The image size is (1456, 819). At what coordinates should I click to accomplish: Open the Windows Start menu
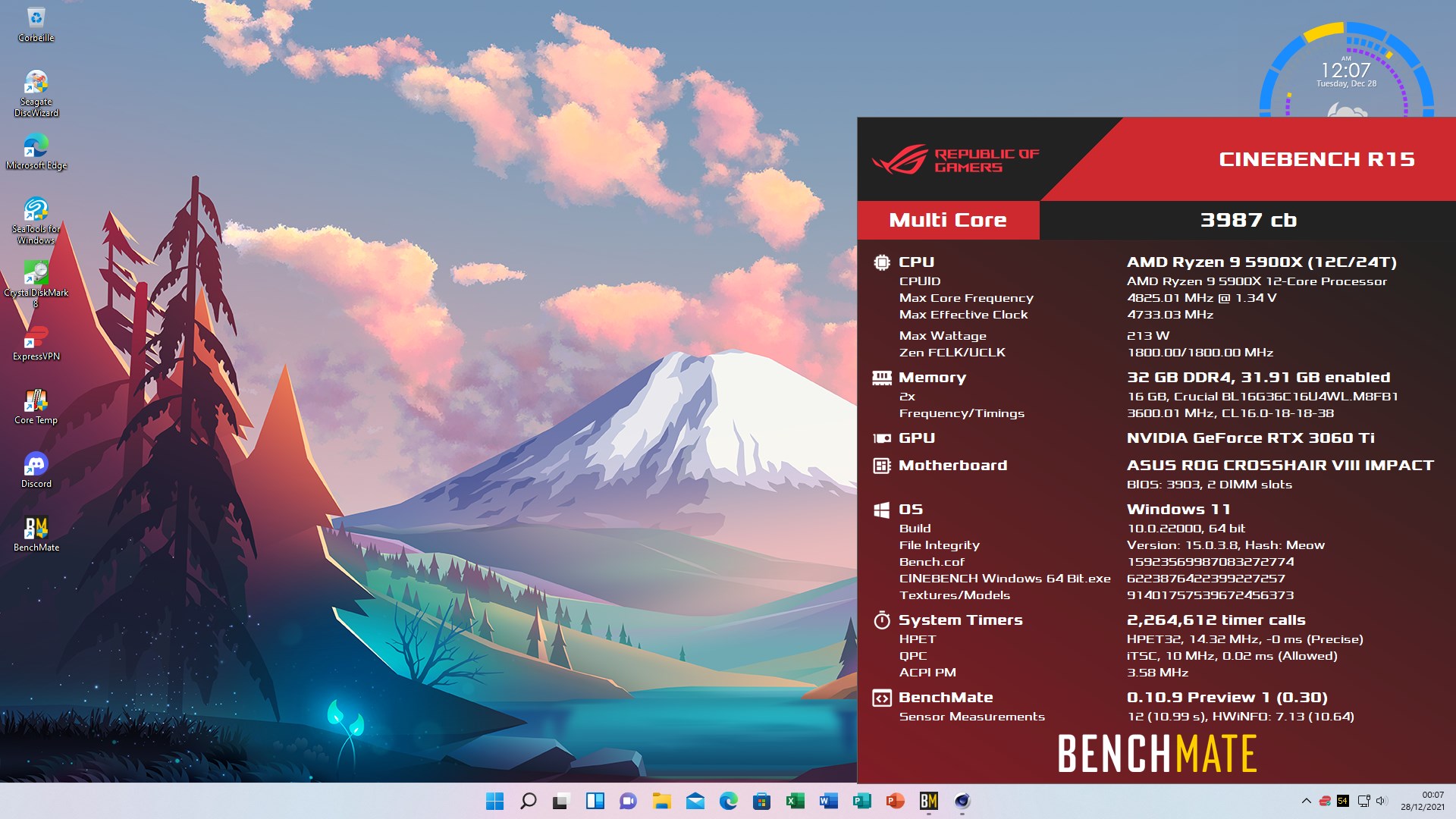tap(494, 801)
